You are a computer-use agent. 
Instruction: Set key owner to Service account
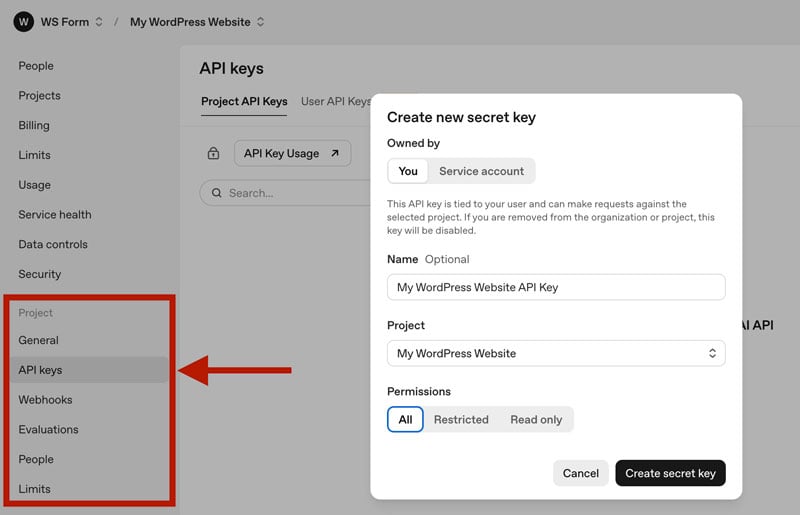pyautogui.click(x=481, y=171)
